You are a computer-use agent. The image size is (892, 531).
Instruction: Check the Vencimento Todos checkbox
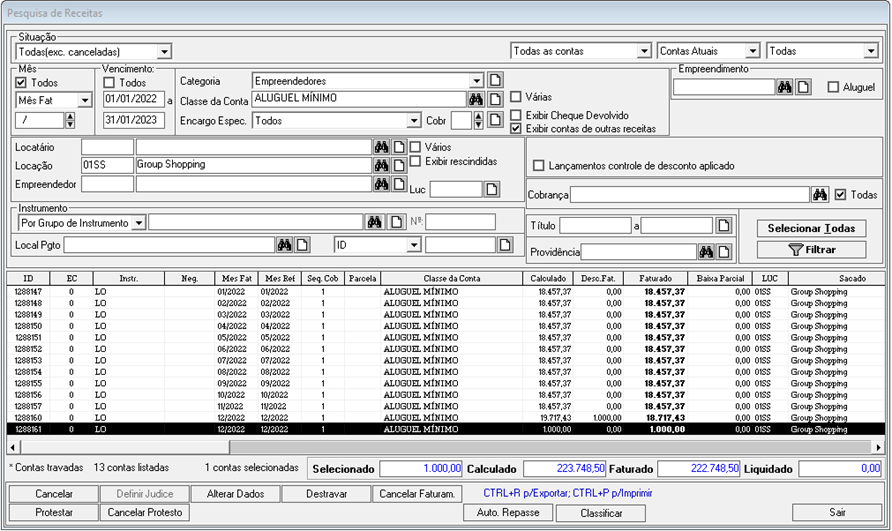pos(109,83)
